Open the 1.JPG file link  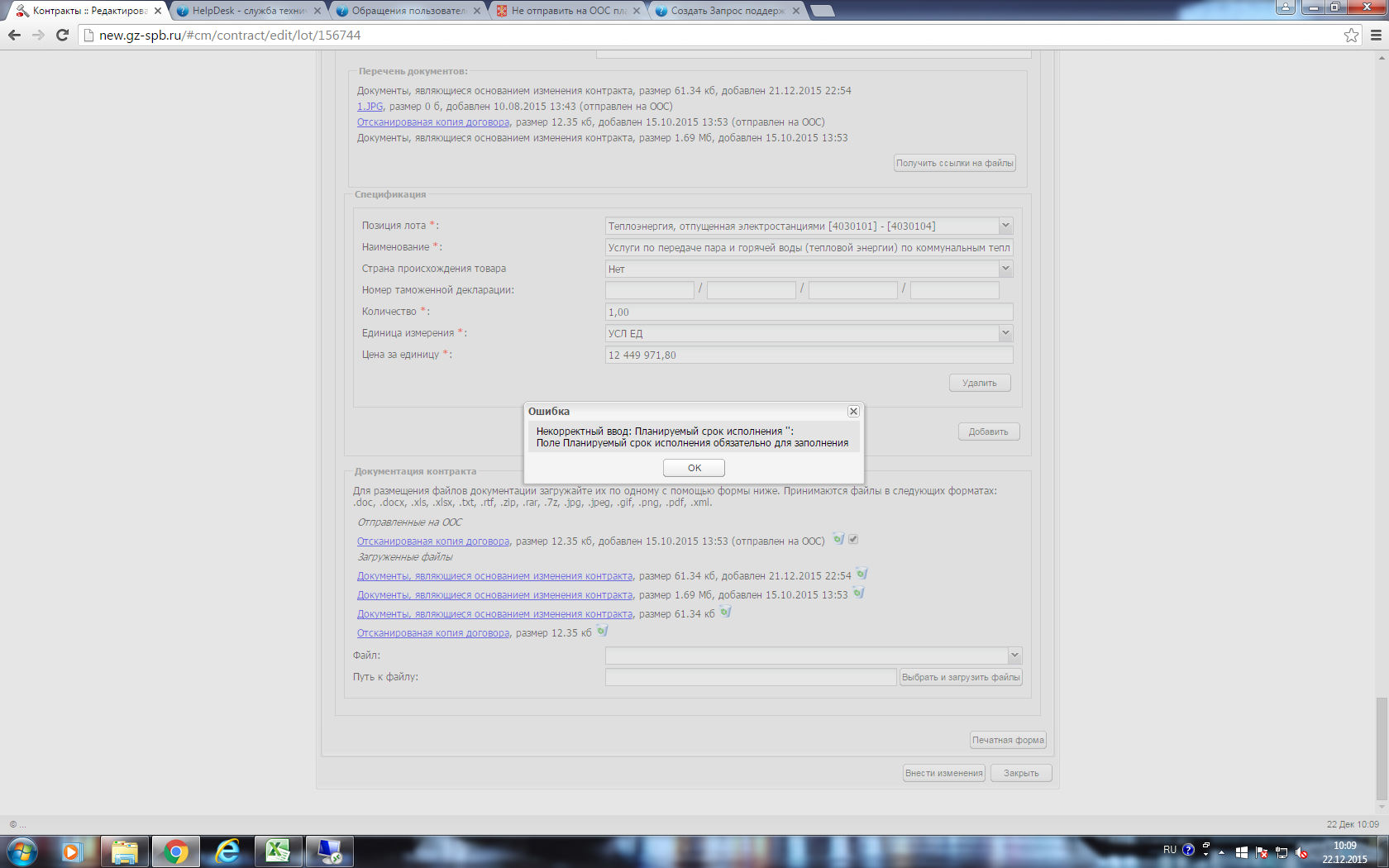370,107
